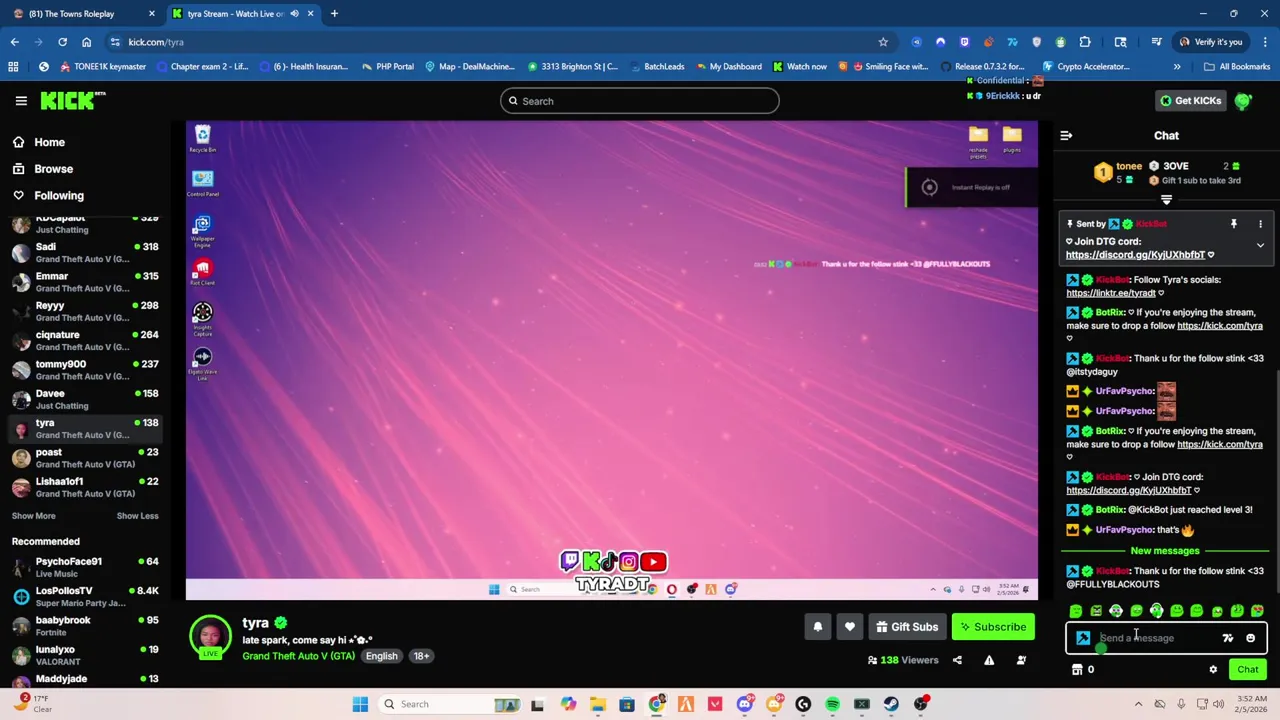This screenshot has width=1280, height=720.
Task: Open emoji picker in chat box
Action: tap(1250, 638)
